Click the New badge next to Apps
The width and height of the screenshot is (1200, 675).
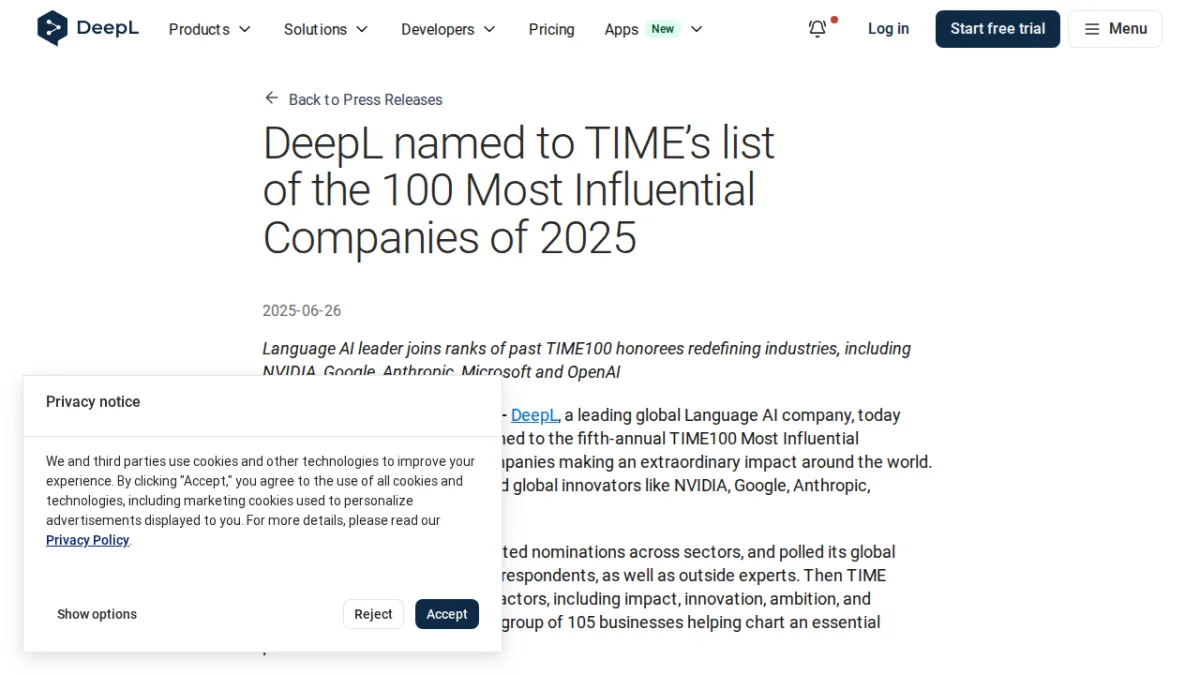pyautogui.click(x=662, y=29)
